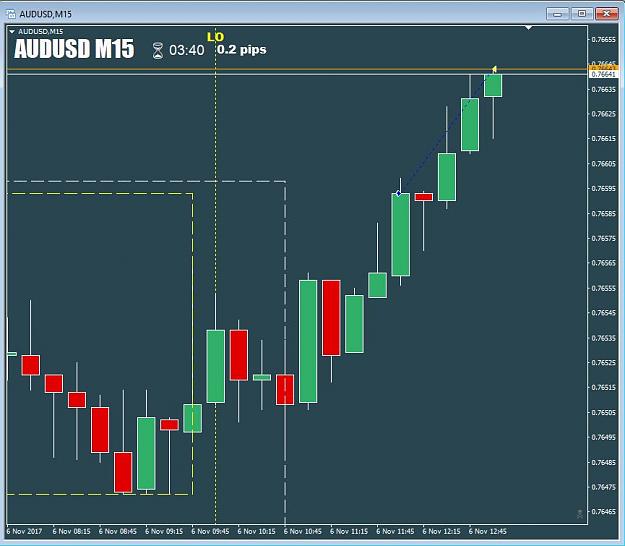Screen dimensions: 625x546
Task: Click the 6 Nov 10:45 time label
Action: [x=303, y=531]
